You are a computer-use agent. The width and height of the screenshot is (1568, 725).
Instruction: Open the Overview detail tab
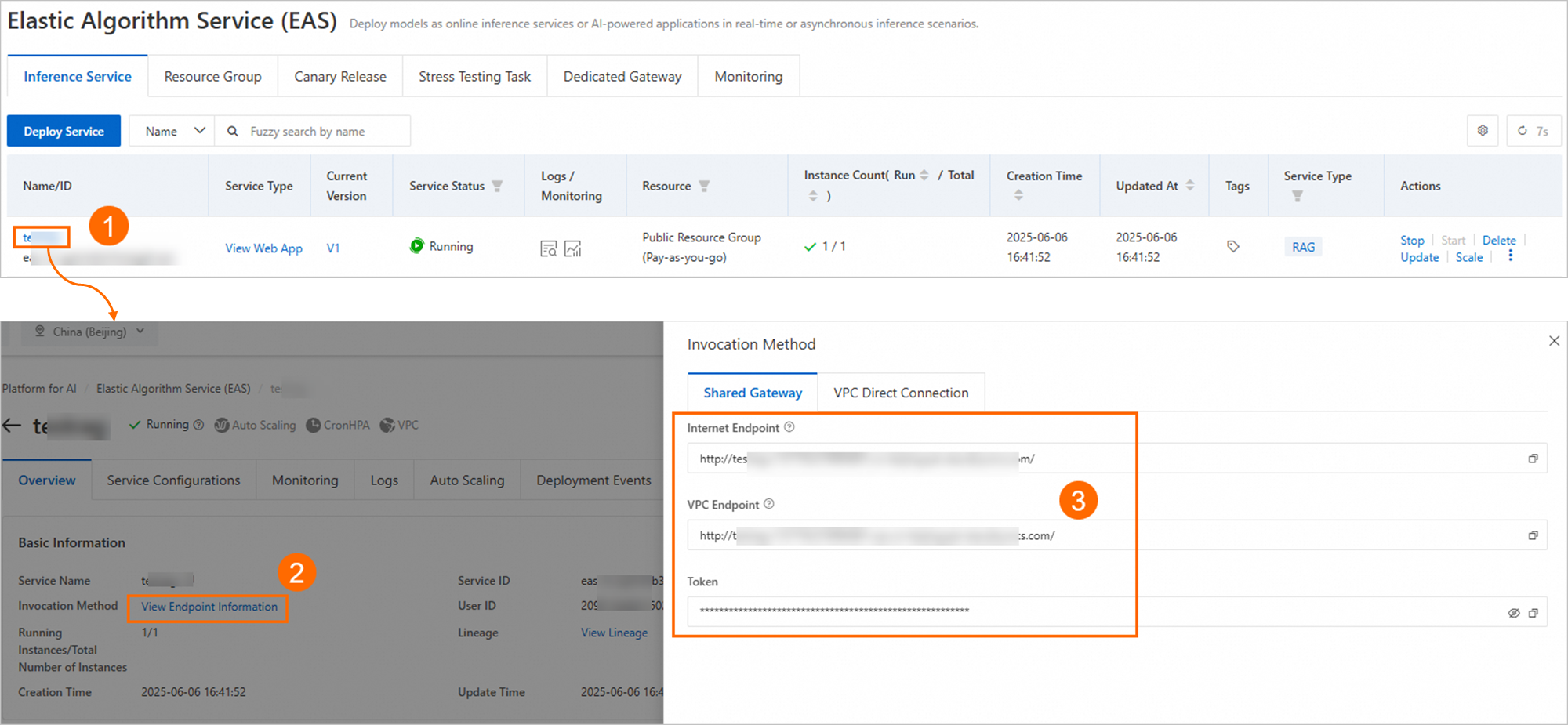pyautogui.click(x=47, y=480)
